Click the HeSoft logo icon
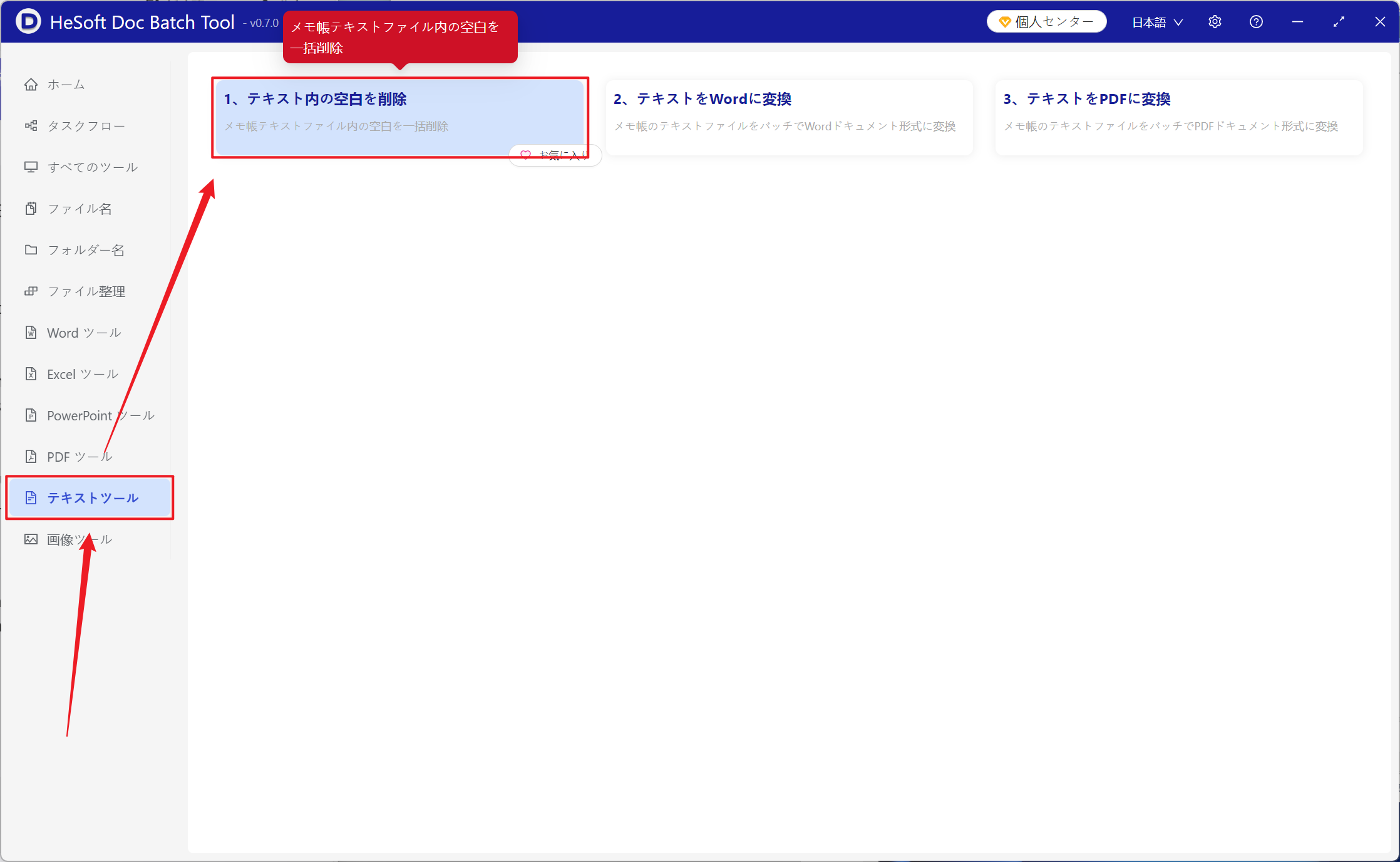 [28, 21]
